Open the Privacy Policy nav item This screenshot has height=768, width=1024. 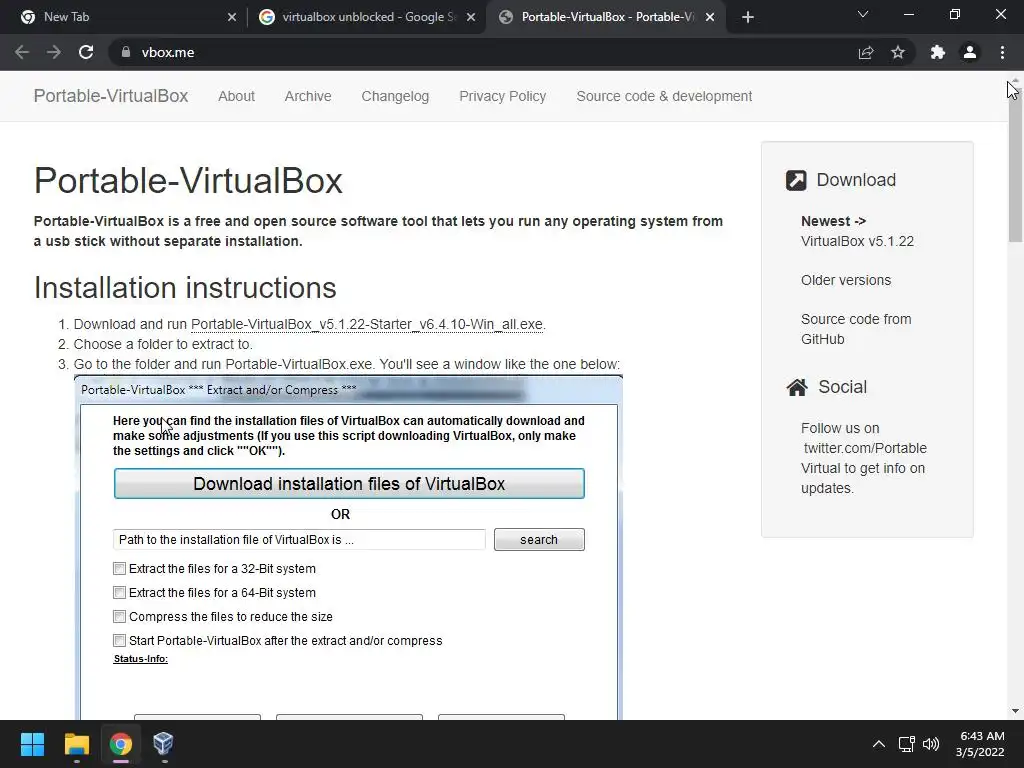coord(503,96)
